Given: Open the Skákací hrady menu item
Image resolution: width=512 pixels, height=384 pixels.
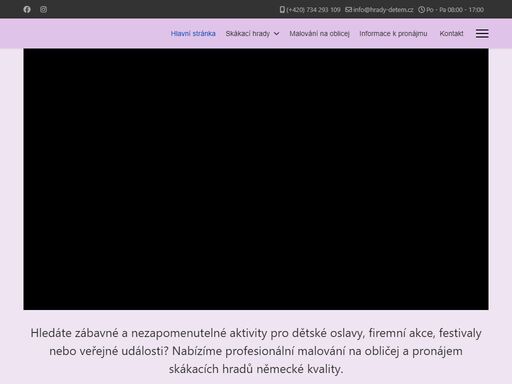Looking at the screenshot, I should coord(248,34).
